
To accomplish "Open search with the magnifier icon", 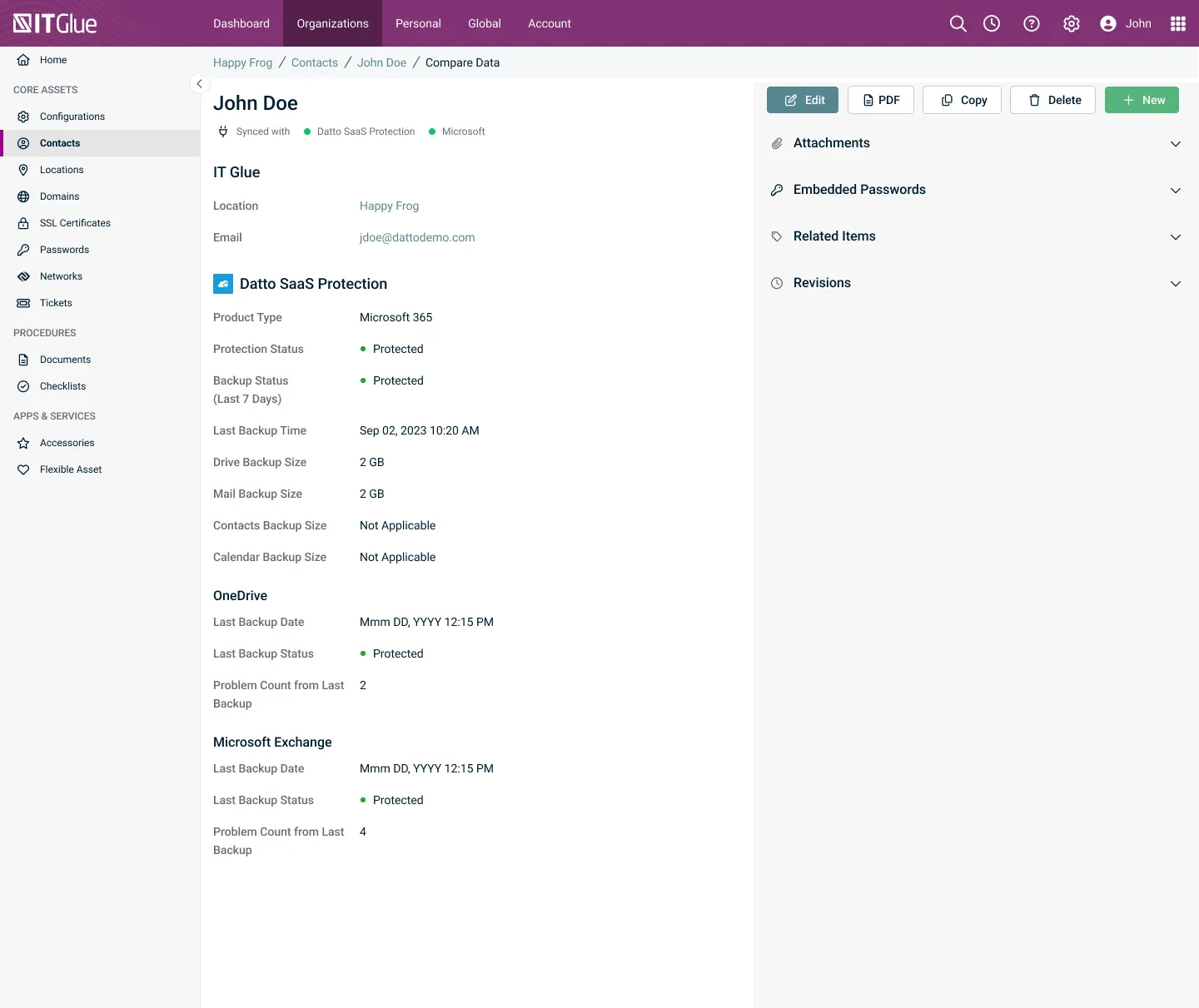I will [958, 23].
